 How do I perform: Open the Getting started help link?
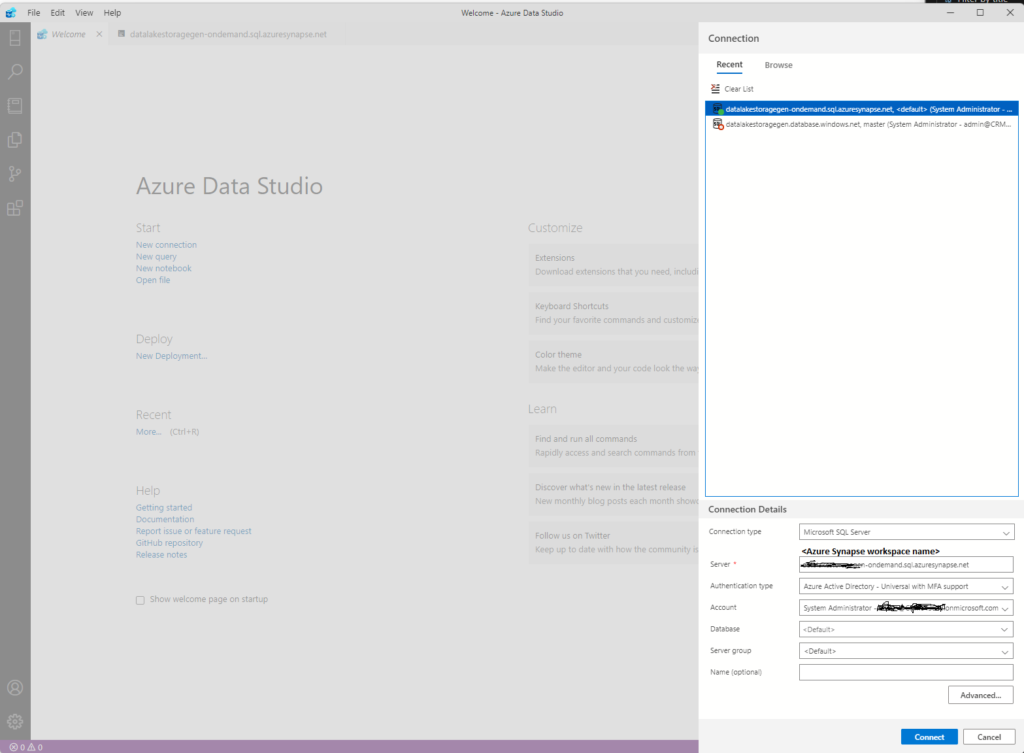click(x=164, y=507)
